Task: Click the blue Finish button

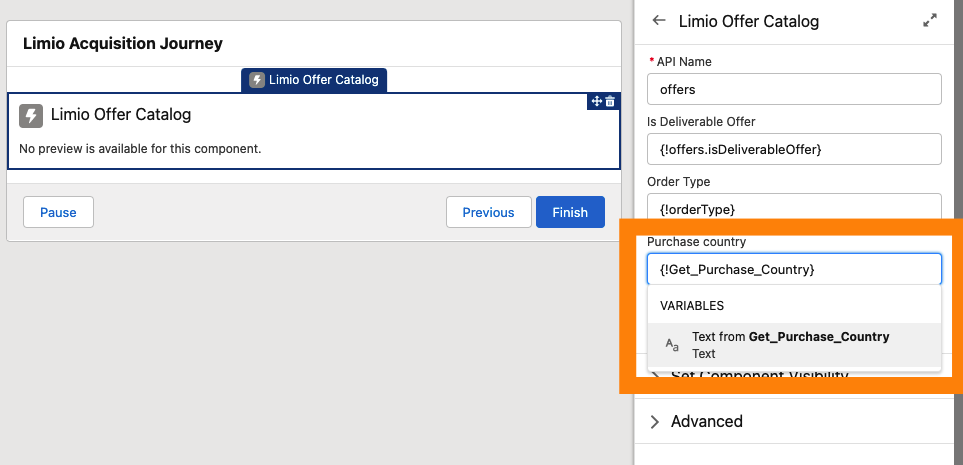Action: 570,212
